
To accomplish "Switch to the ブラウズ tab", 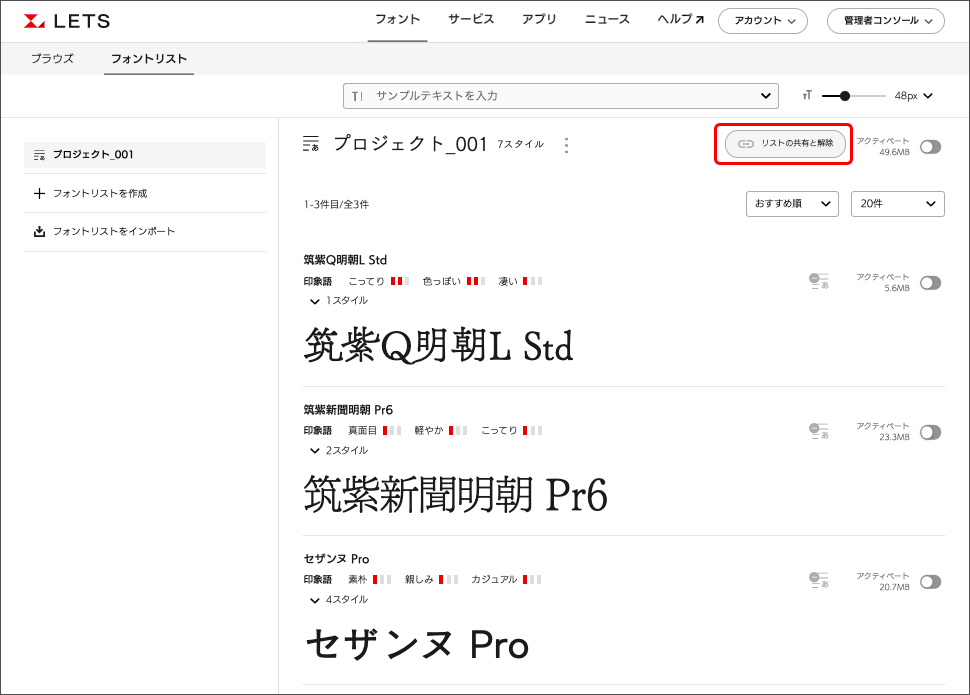I will [x=52, y=59].
